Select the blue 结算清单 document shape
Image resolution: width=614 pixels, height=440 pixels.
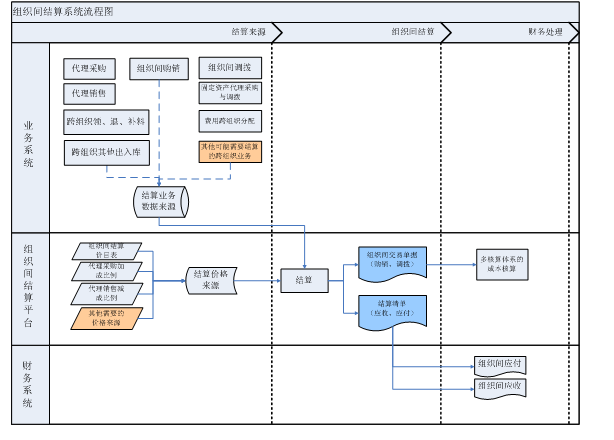[392, 312]
